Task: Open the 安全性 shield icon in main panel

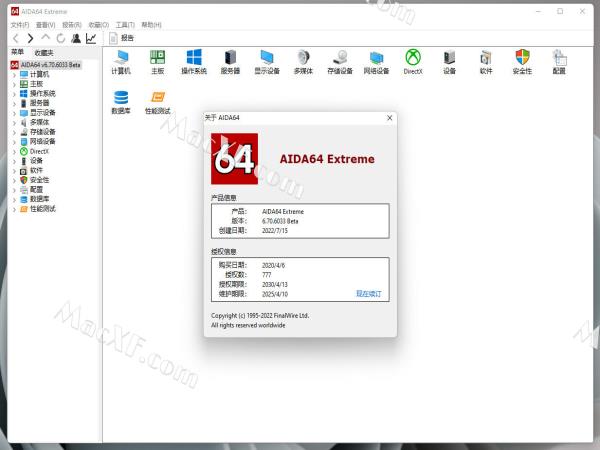Action: coord(522,62)
